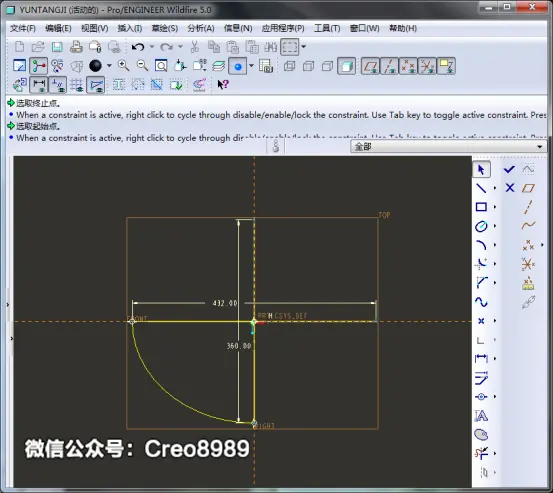Click the Text tool in sketcher
The image size is (553, 493).
coord(481,416)
